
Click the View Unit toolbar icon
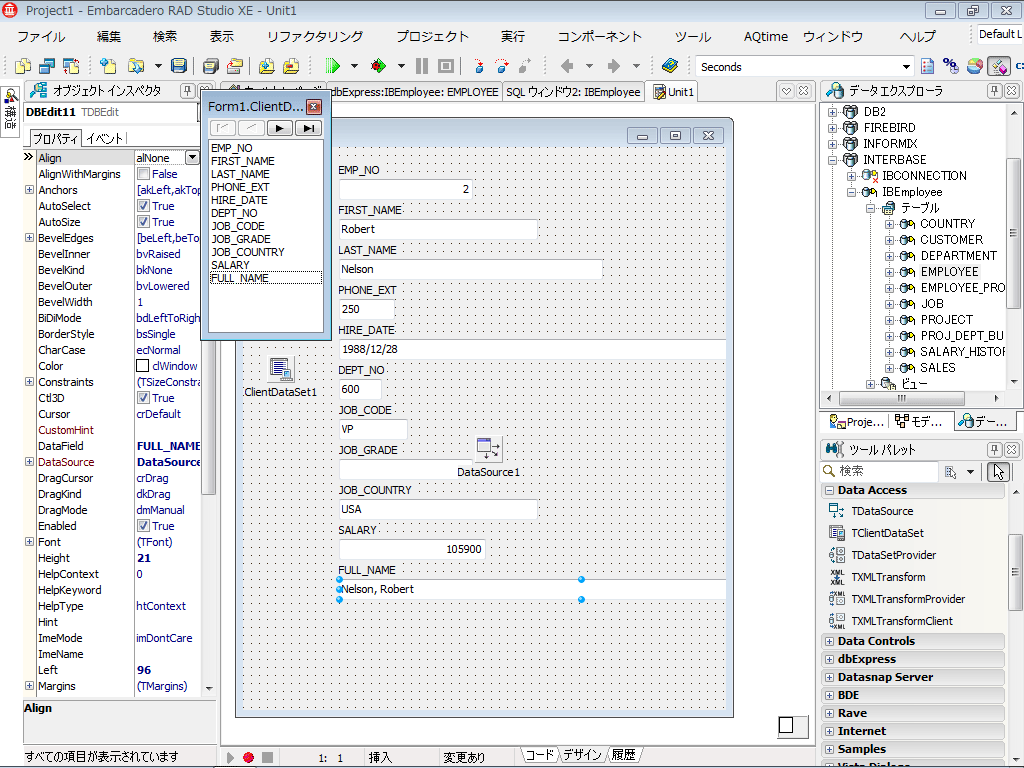click(x=23, y=66)
